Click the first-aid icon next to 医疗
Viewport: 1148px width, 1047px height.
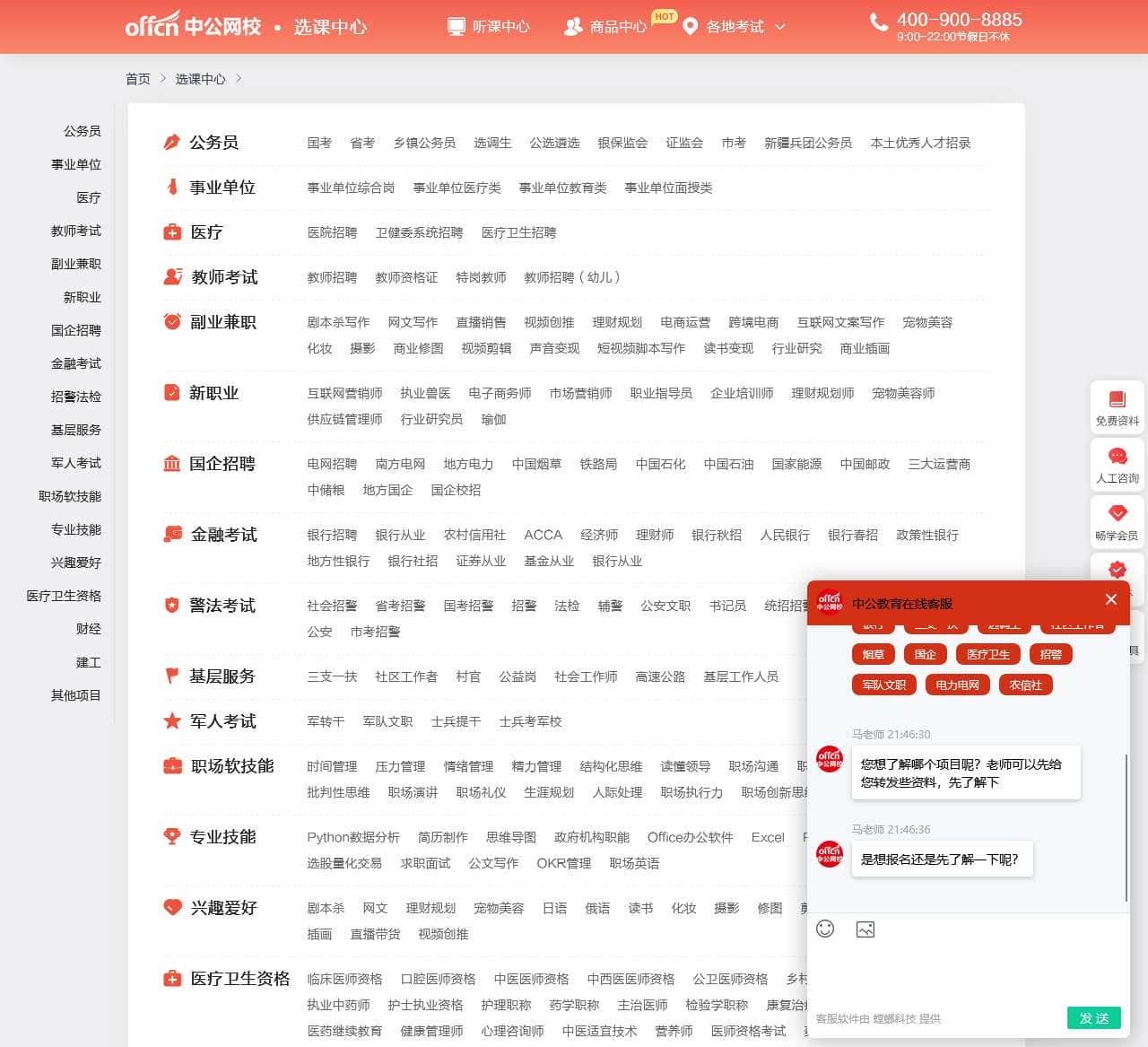point(172,231)
